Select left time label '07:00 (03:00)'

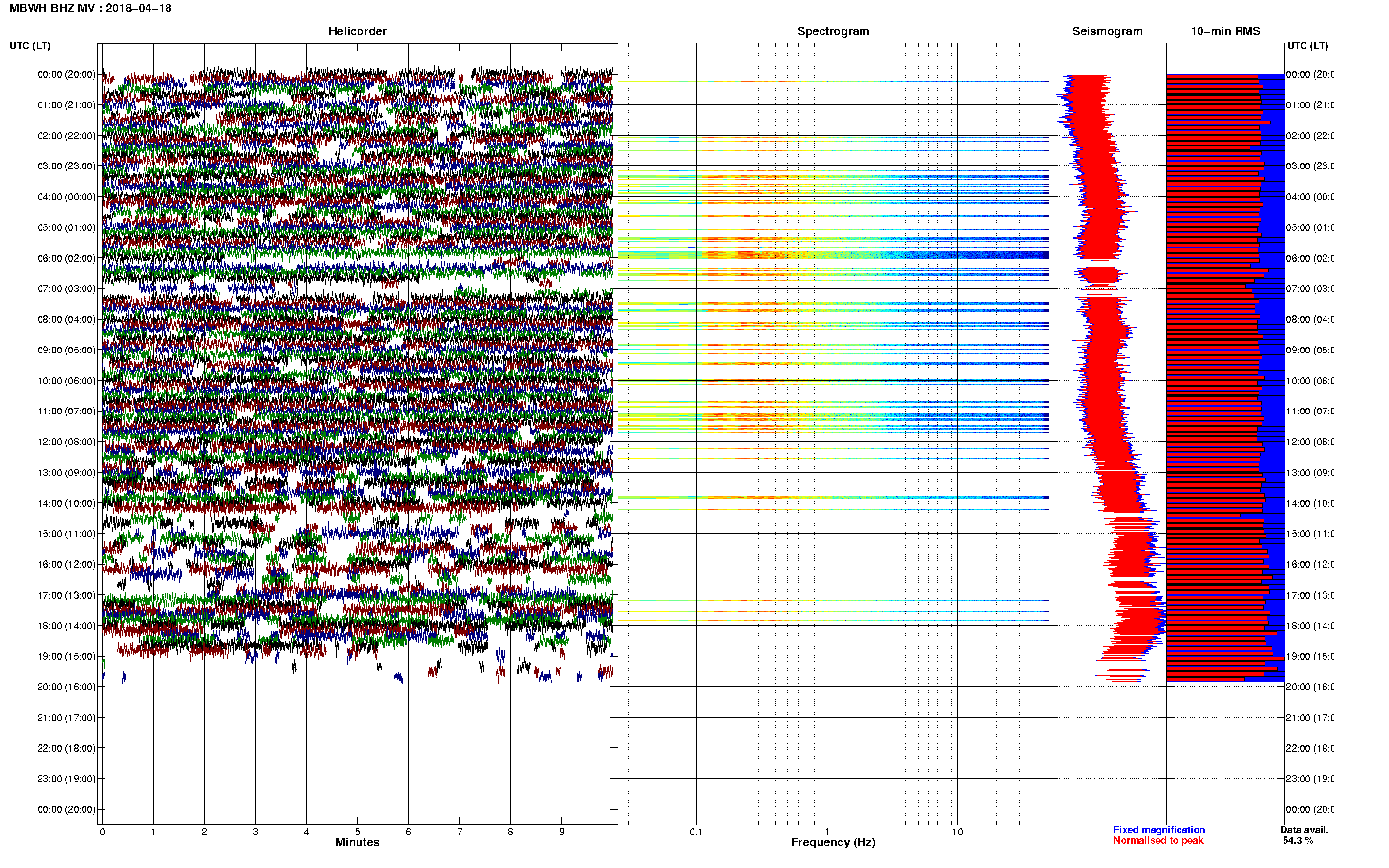click(x=66, y=289)
